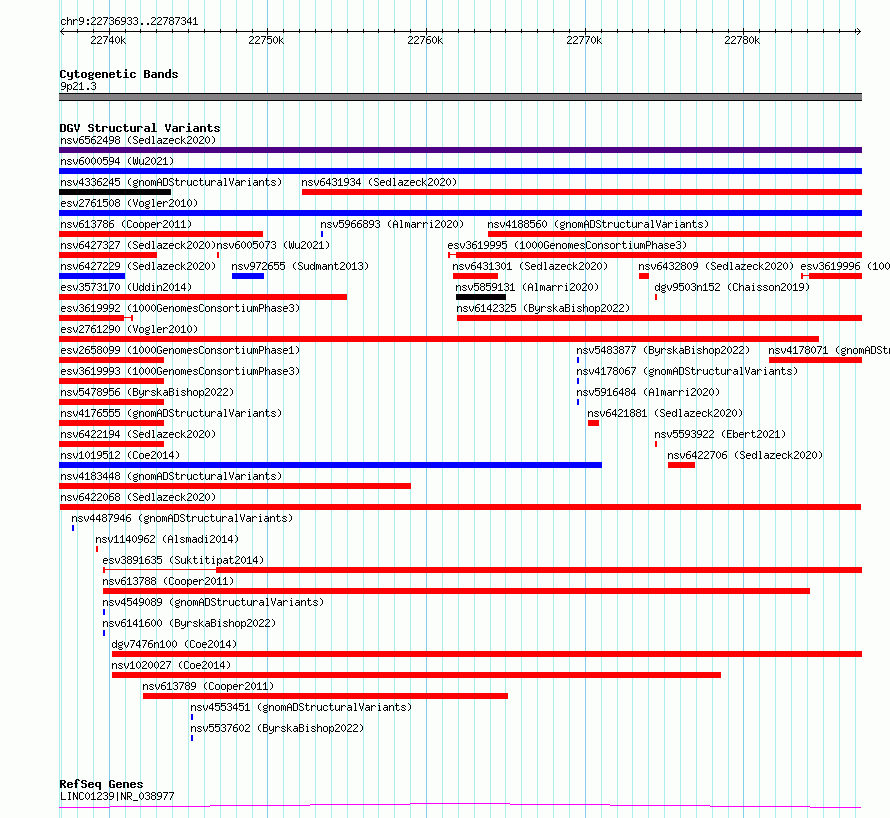Click the nsv6431934 (Sedlazeck2020) label
Screen dimensions: 890x818
[x=379, y=182]
